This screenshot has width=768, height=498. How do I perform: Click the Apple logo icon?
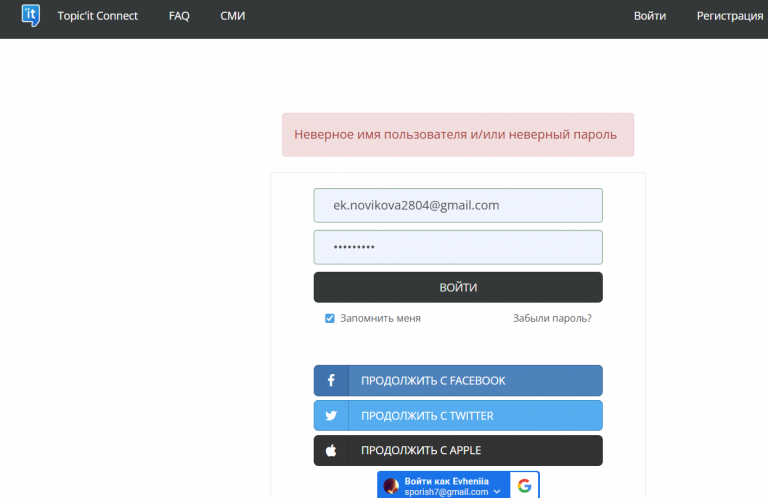point(331,451)
